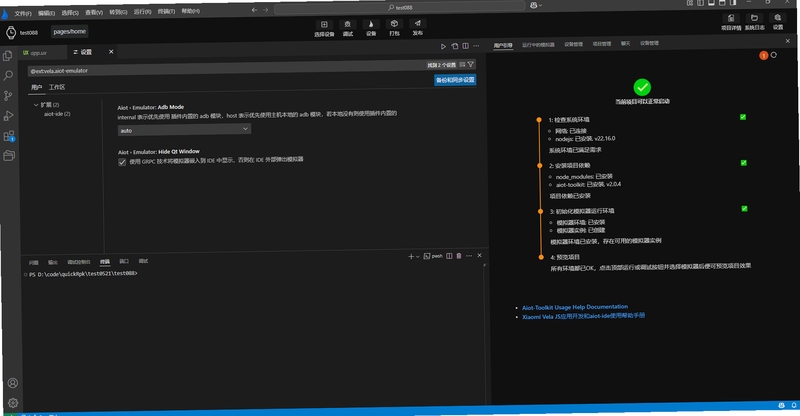This screenshot has height=416, width=800.
Task: Open the Explorer view in activity bar
Action: 8,56
